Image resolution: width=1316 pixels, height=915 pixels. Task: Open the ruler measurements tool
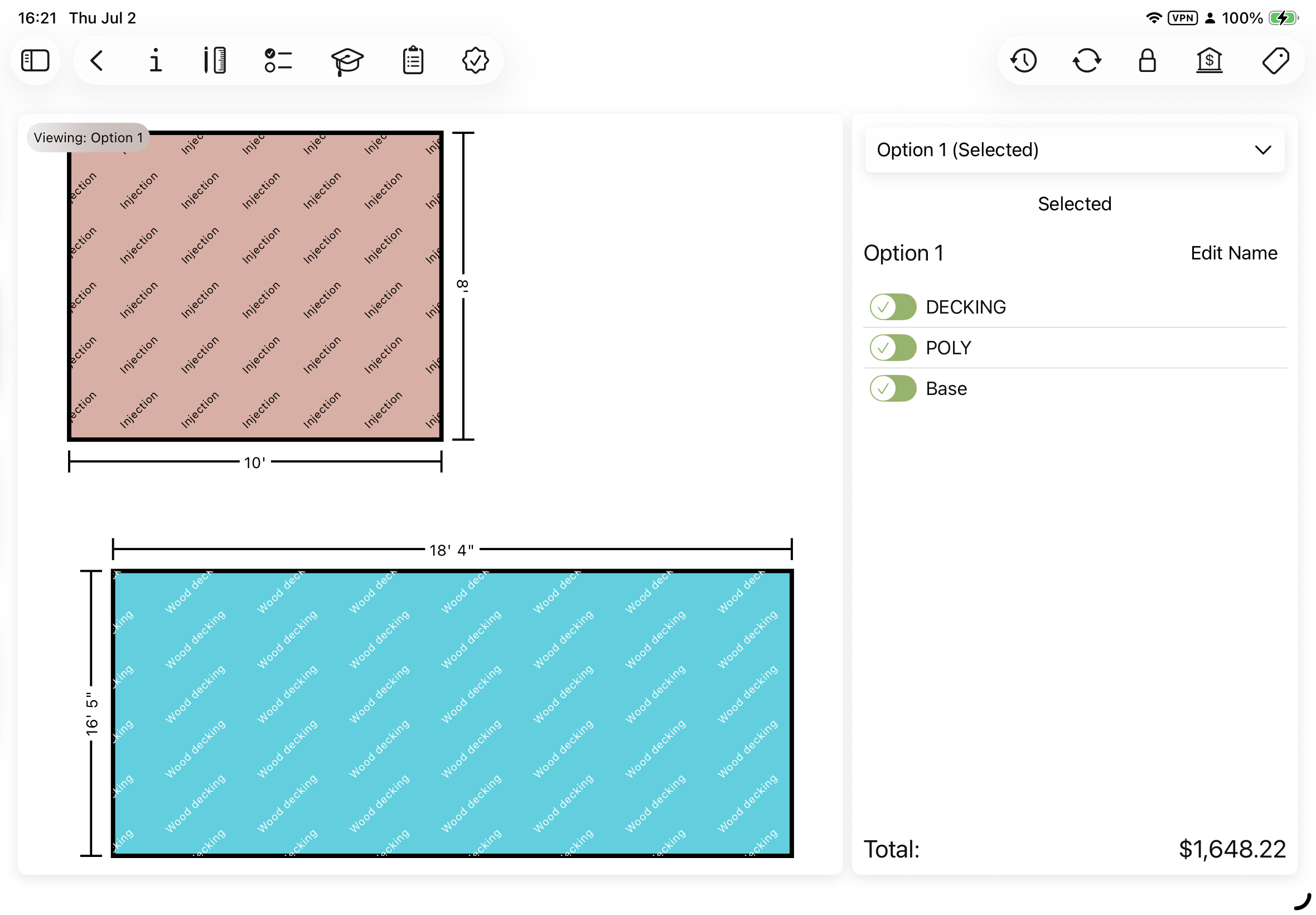(215, 60)
